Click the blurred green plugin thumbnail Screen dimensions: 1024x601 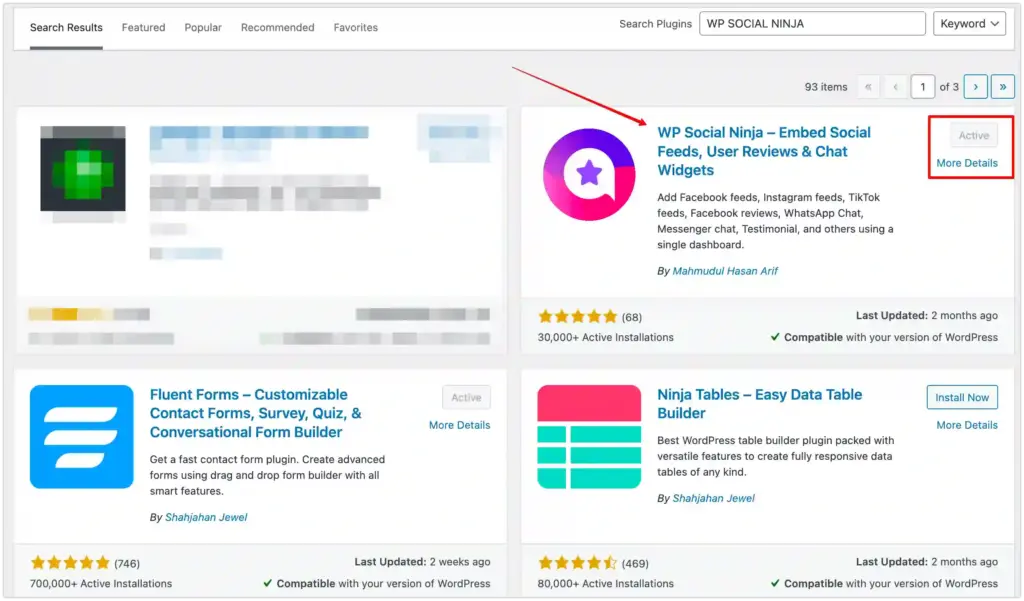click(x=83, y=168)
